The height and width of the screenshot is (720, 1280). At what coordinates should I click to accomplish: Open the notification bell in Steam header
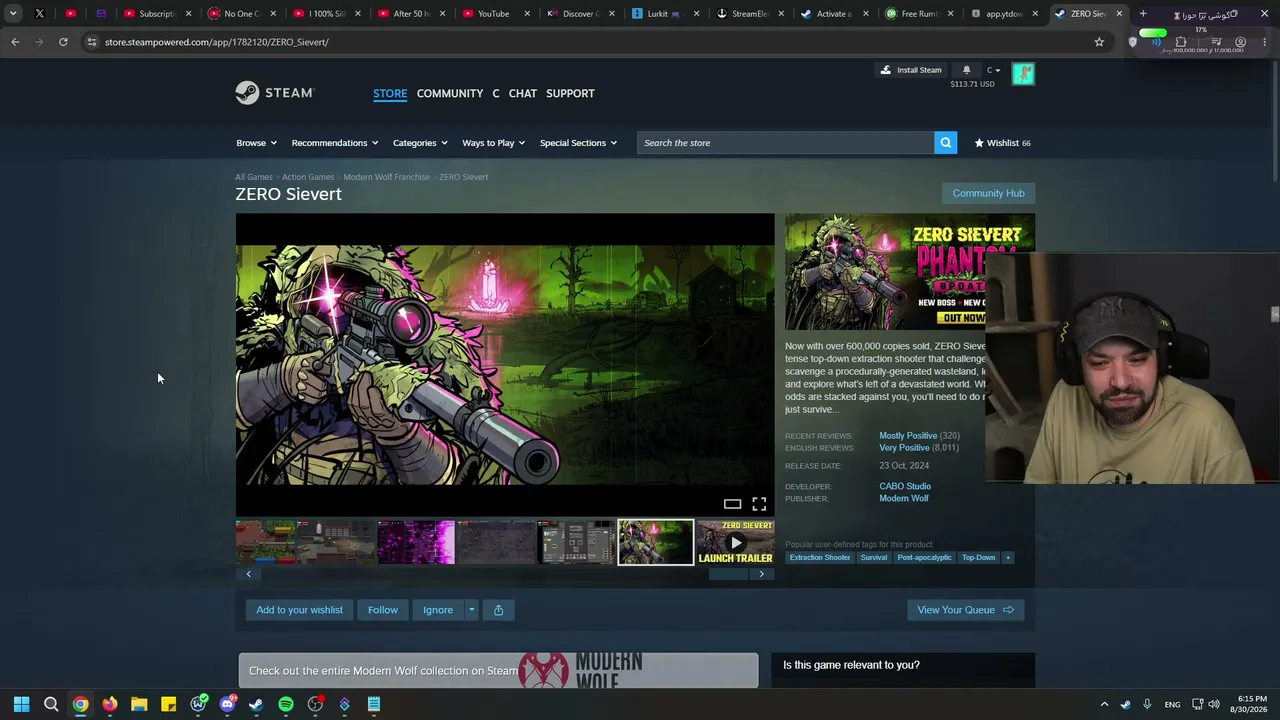pyautogui.click(x=966, y=70)
